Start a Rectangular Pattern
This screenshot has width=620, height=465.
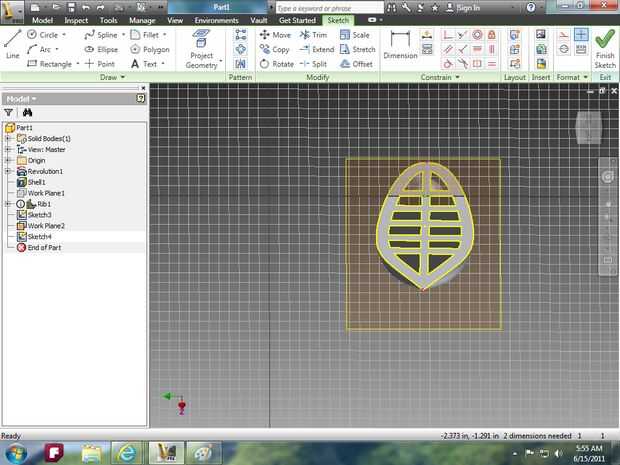click(x=240, y=35)
